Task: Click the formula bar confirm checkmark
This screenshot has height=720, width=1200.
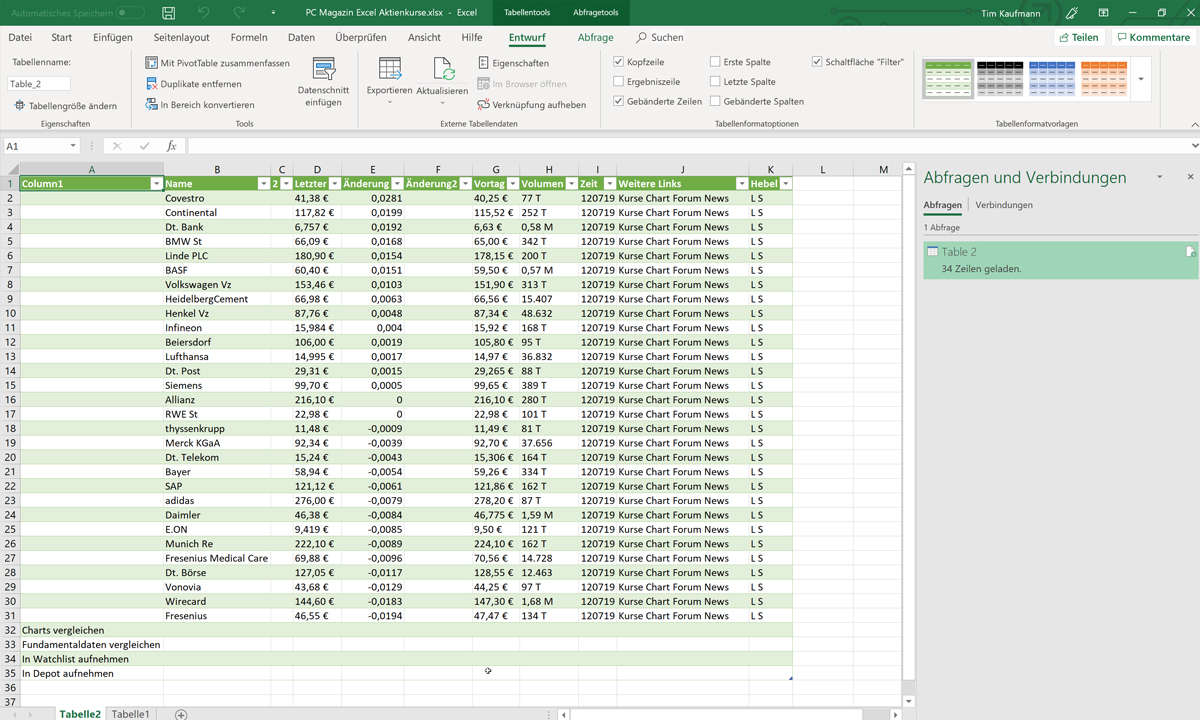Action: [145, 146]
